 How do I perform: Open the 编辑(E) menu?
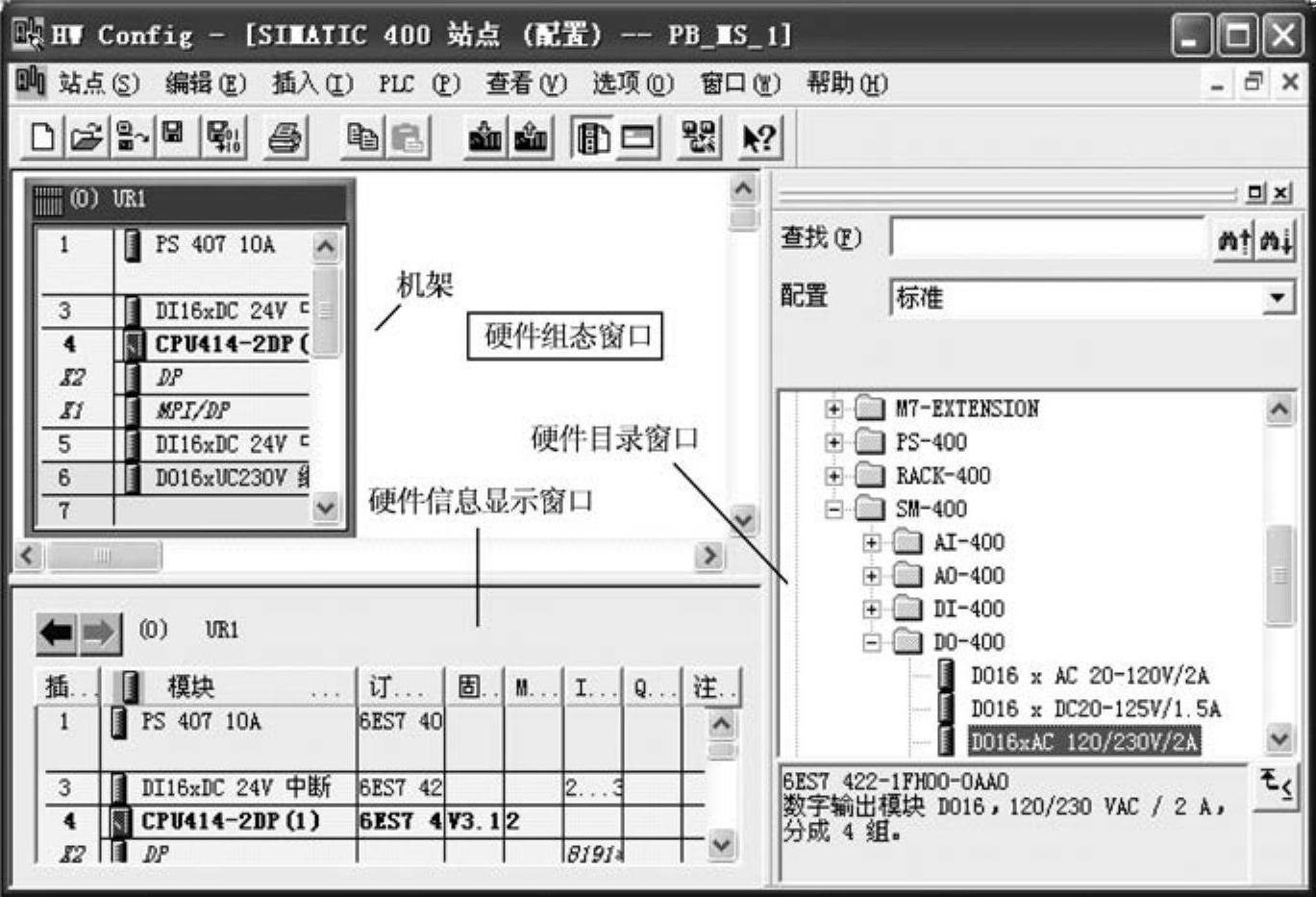pyautogui.click(x=206, y=84)
